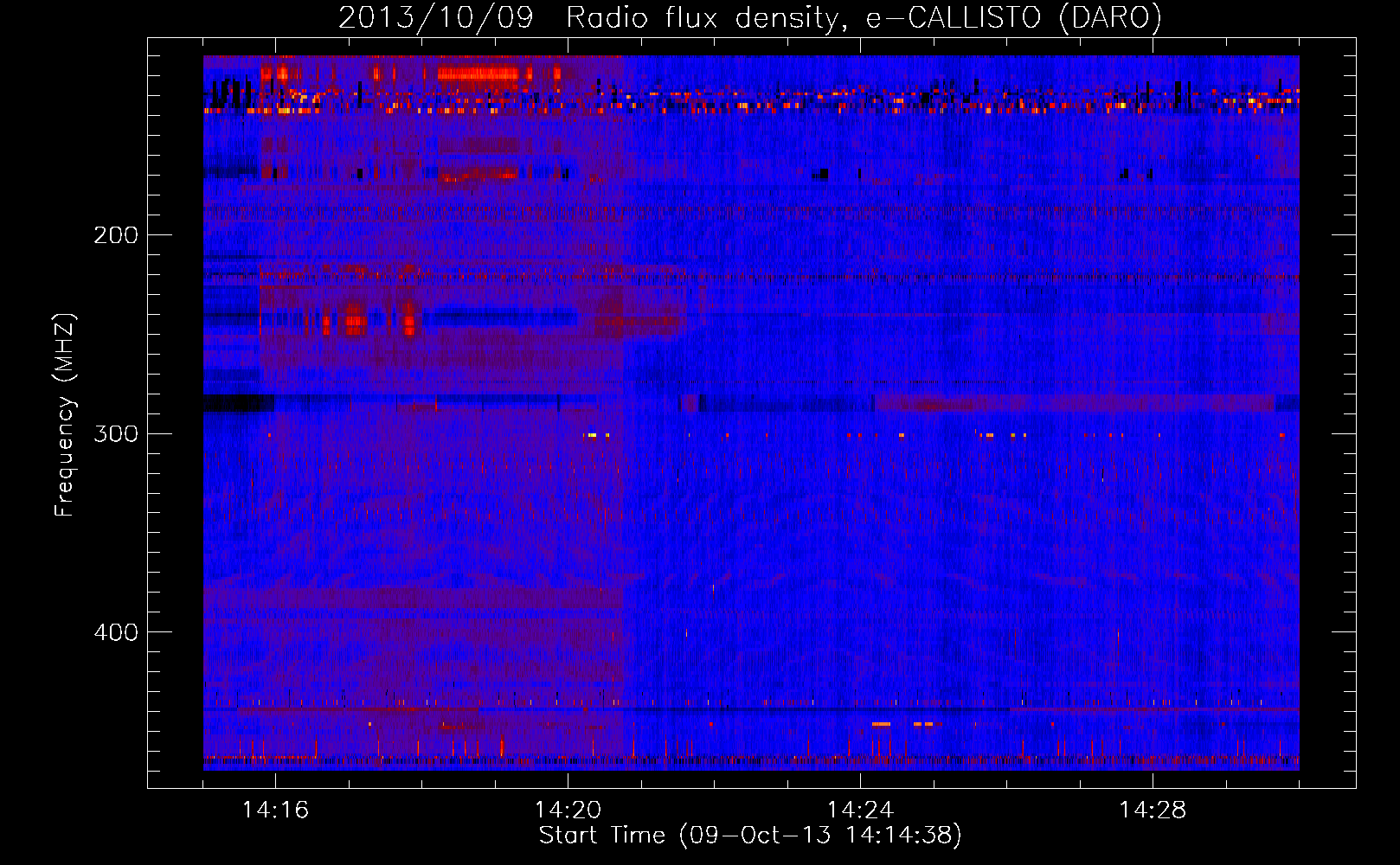Click the '14:24' time tick label
The image size is (1400, 865).
pyautogui.click(x=860, y=810)
